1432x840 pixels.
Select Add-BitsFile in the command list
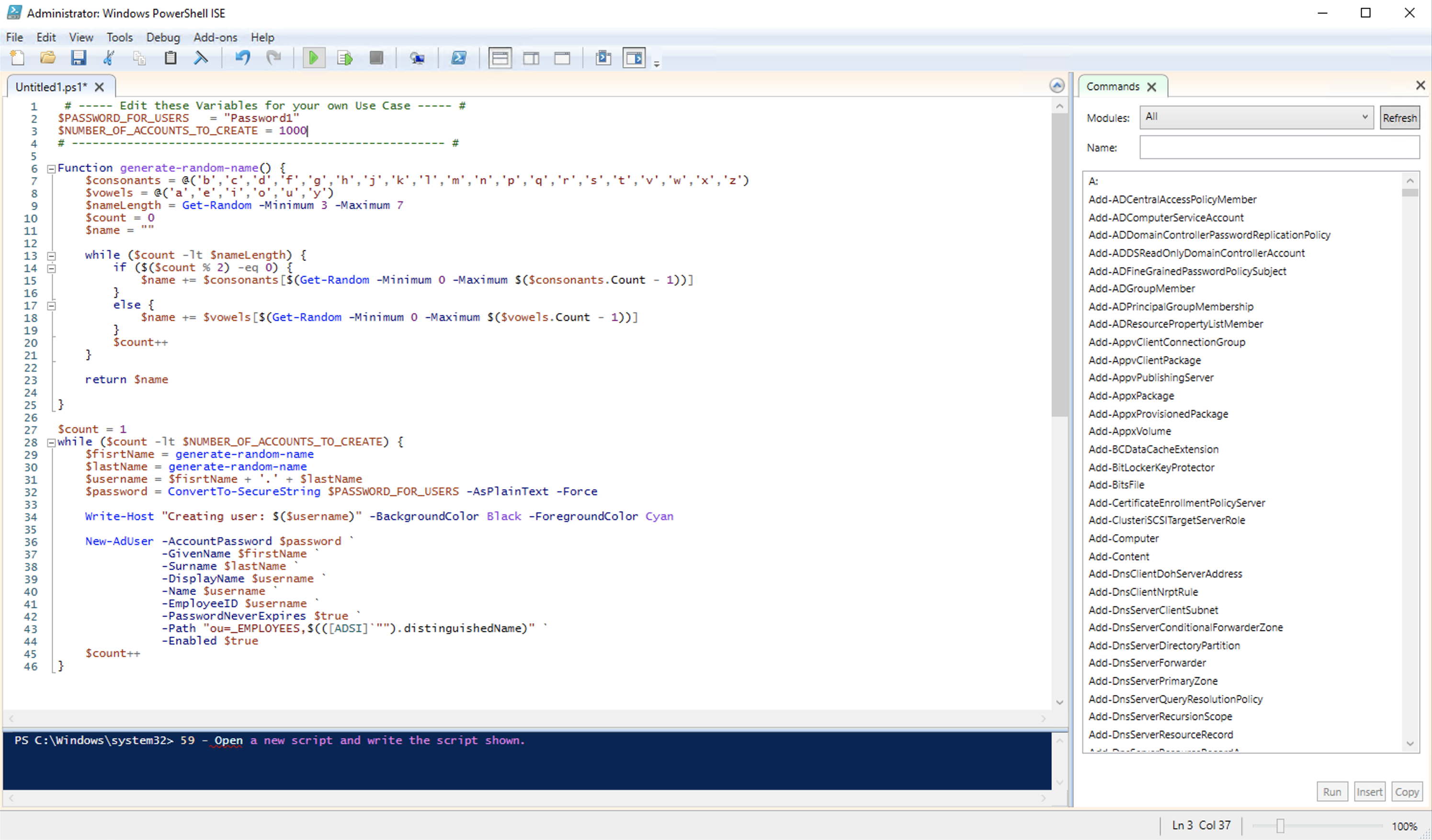click(x=1116, y=485)
